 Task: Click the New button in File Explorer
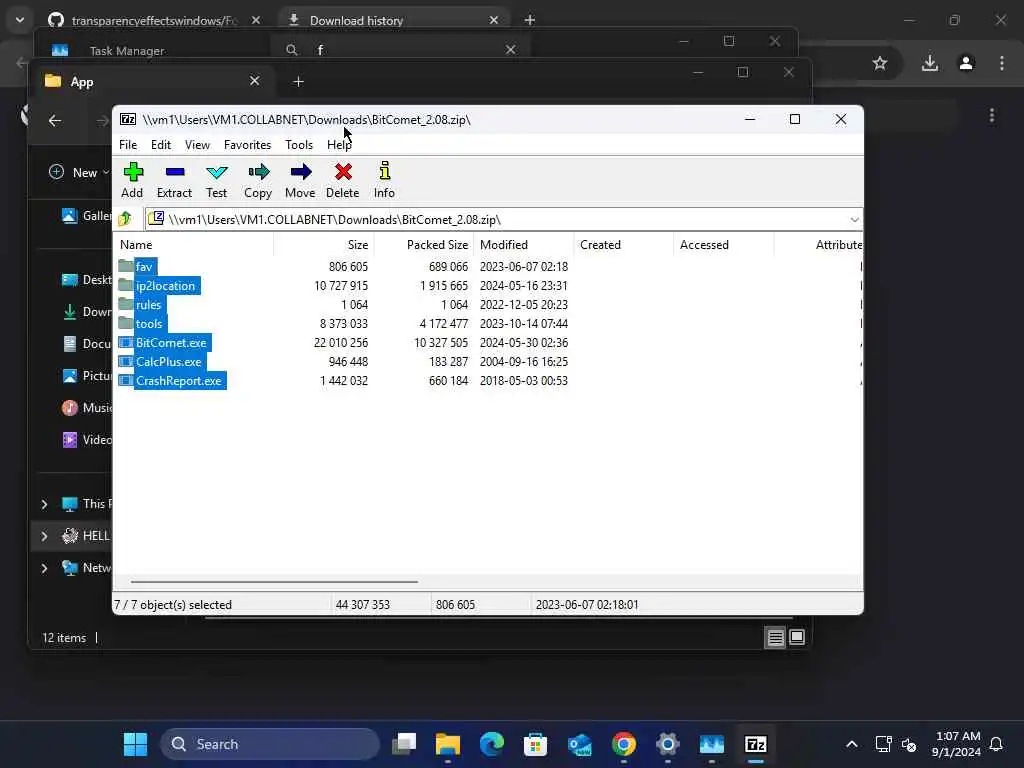pyautogui.click(x=78, y=172)
